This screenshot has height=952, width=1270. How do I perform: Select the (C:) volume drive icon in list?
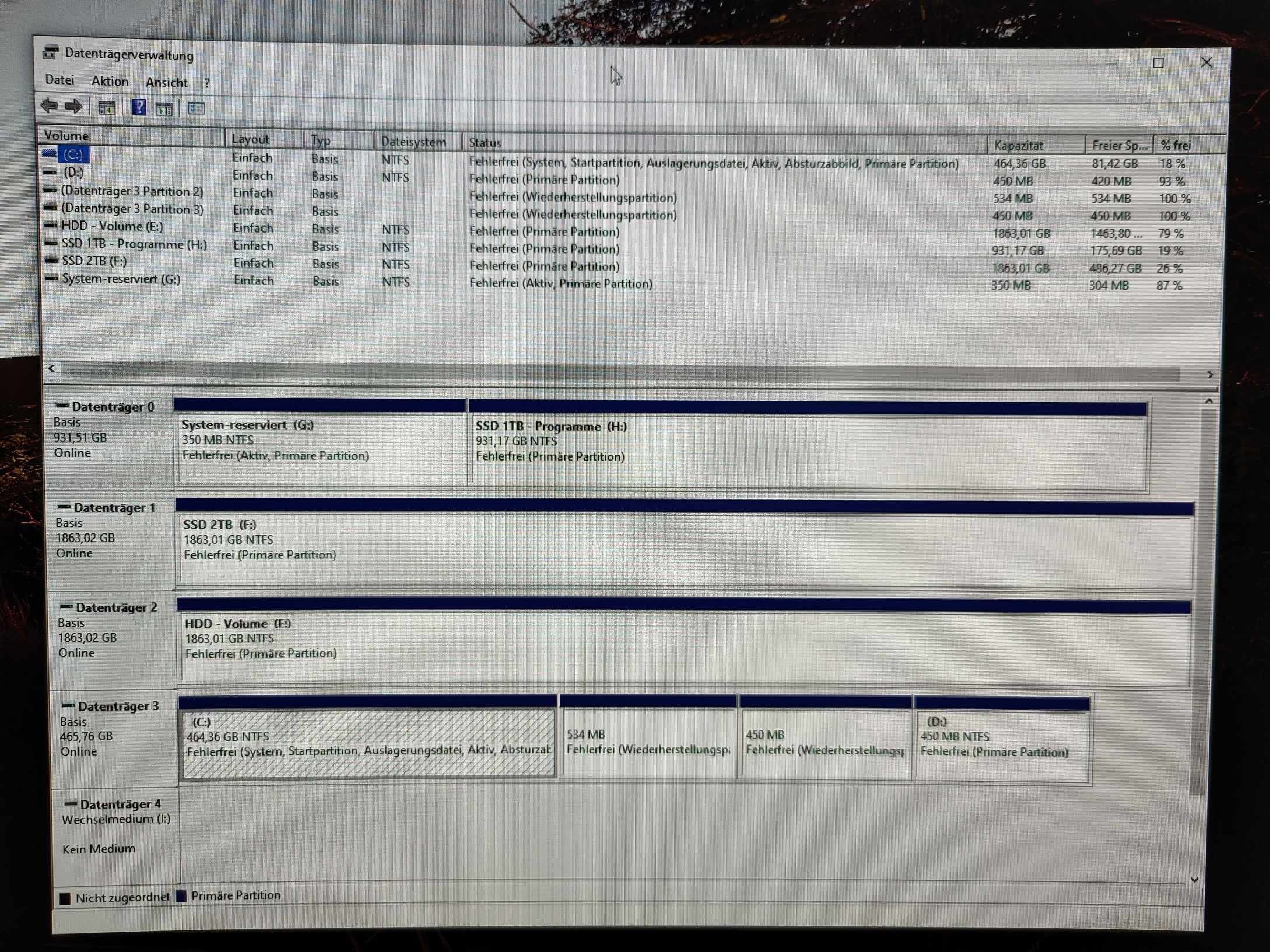pyautogui.click(x=50, y=154)
